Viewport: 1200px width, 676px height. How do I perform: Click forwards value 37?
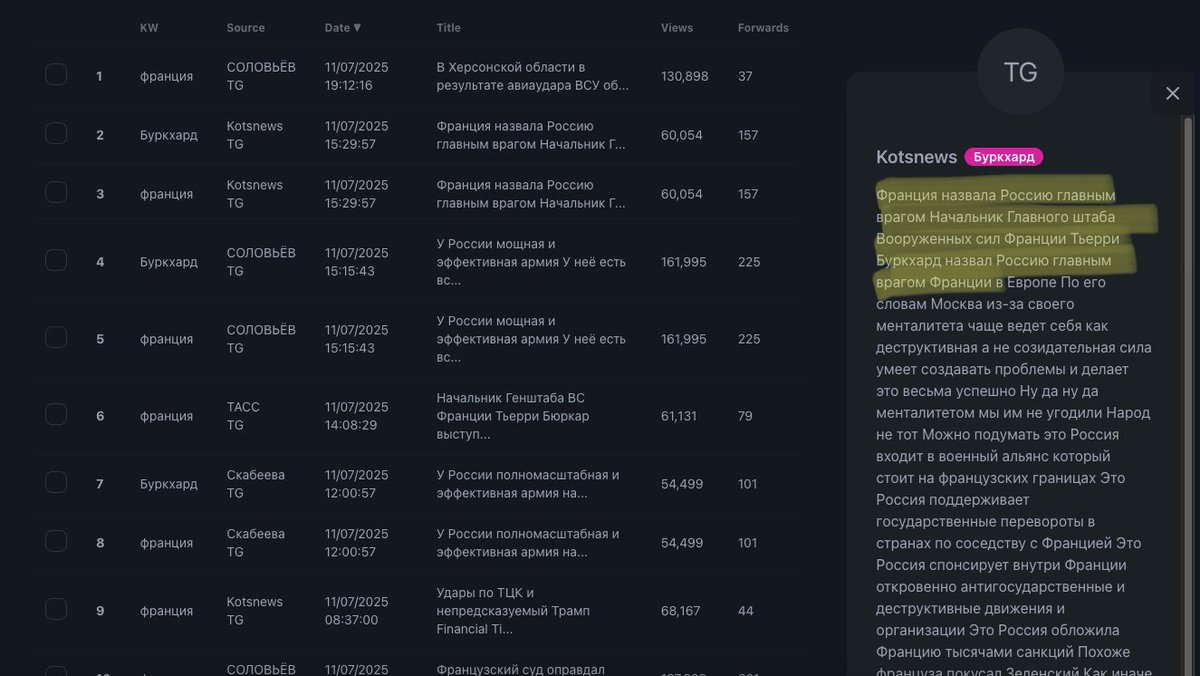tap(745, 76)
